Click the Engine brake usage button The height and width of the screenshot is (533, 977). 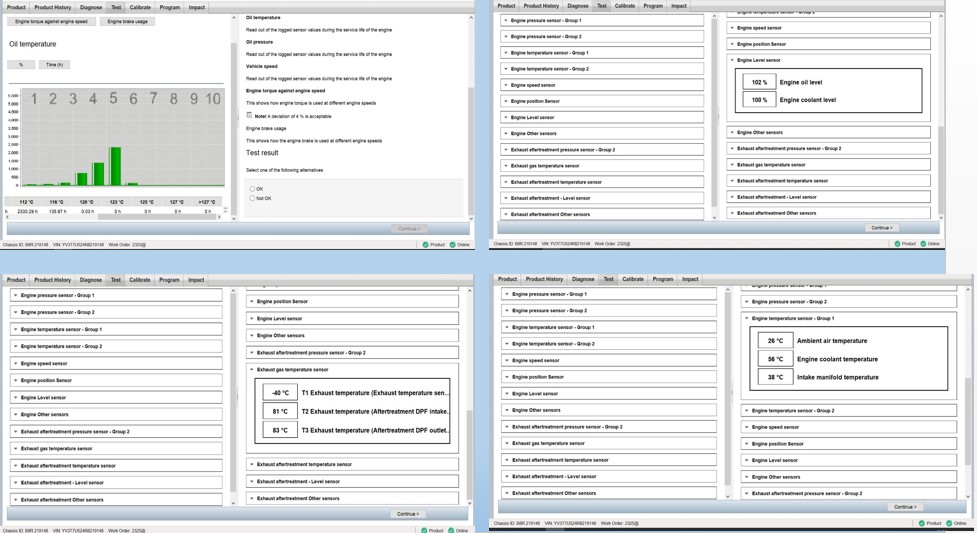click(128, 21)
